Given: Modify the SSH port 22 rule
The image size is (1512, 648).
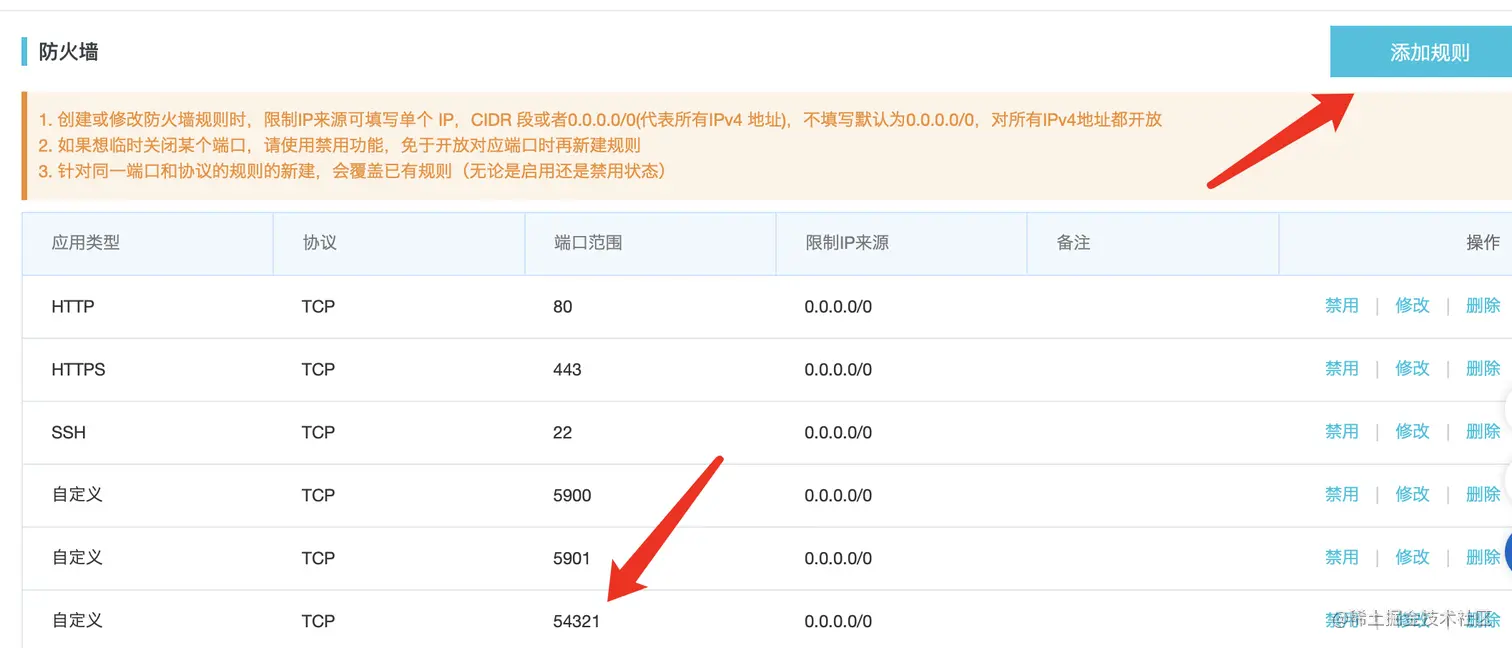Looking at the screenshot, I should coord(1412,432).
